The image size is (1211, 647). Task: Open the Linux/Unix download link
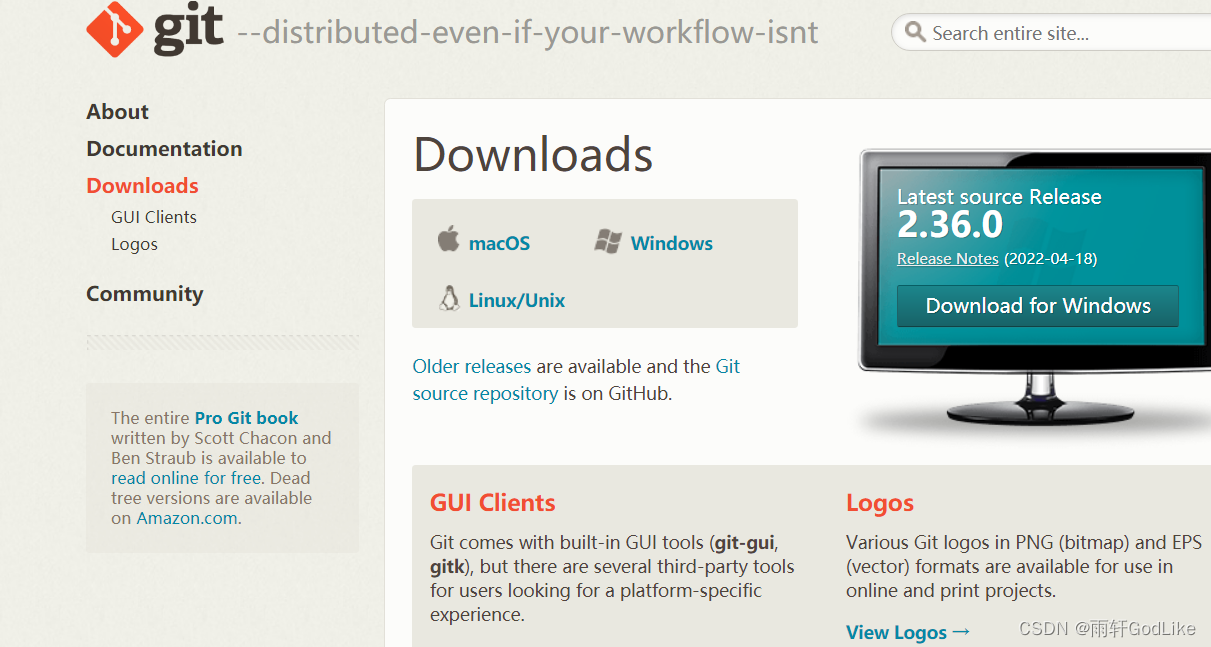pyautogui.click(x=517, y=300)
